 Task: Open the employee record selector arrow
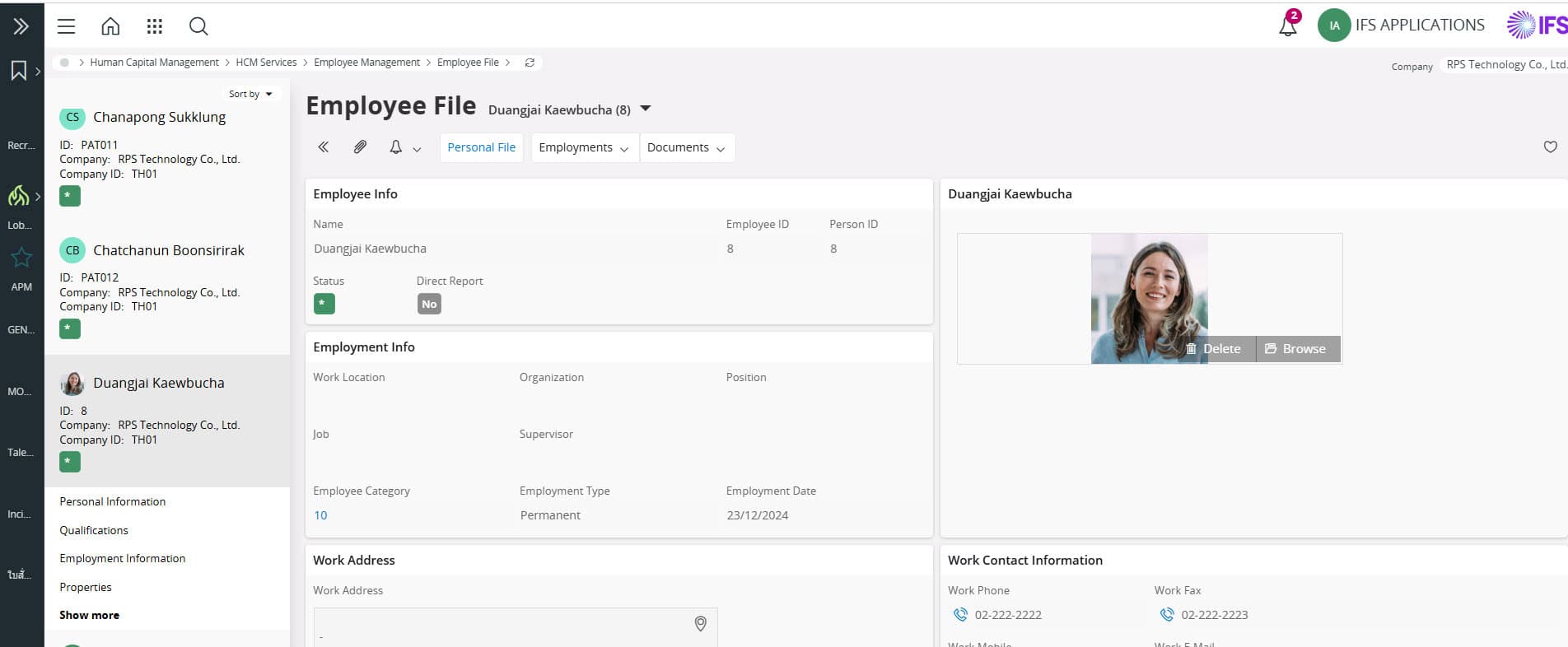pos(646,109)
